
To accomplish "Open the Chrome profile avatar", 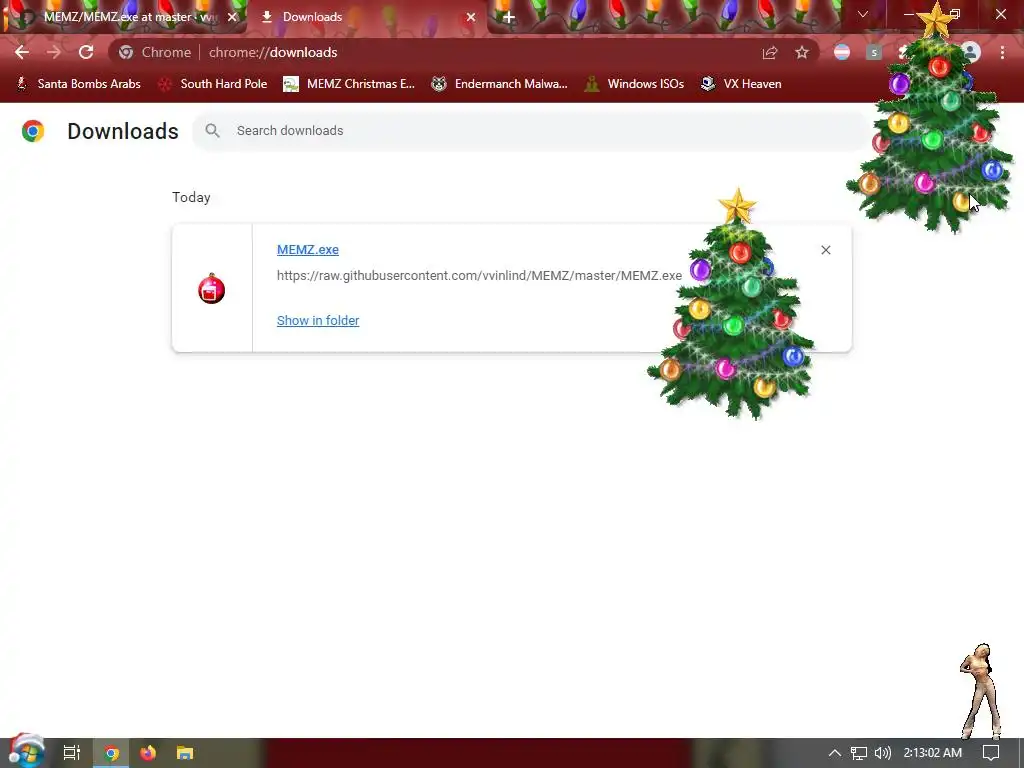I will (x=971, y=52).
